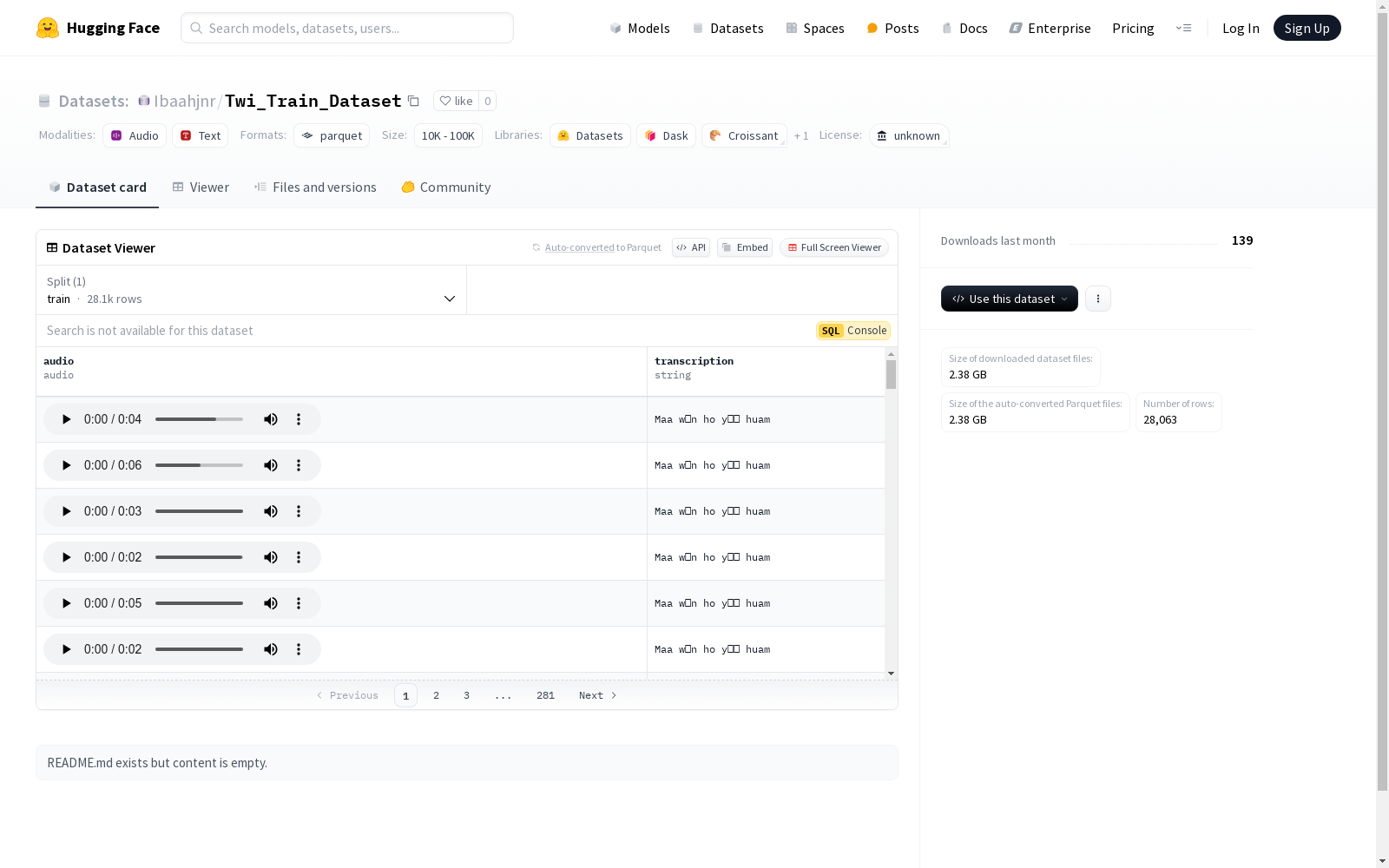Open the dataset kebab menu beside Use this dataset
The image size is (1389, 868).
[1098, 299]
